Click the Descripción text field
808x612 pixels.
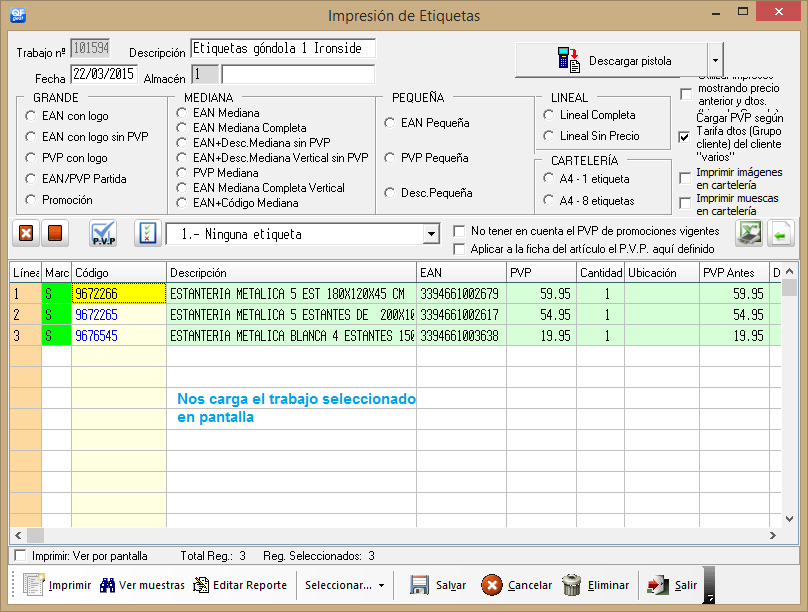click(283, 48)
